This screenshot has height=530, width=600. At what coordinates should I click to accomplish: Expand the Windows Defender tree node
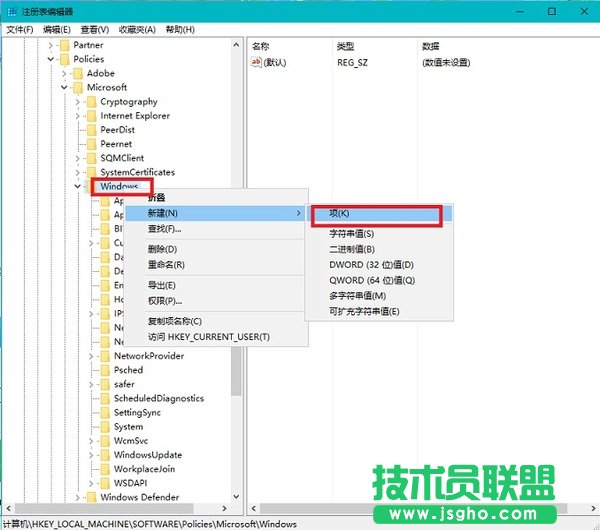tap(77, 497)
